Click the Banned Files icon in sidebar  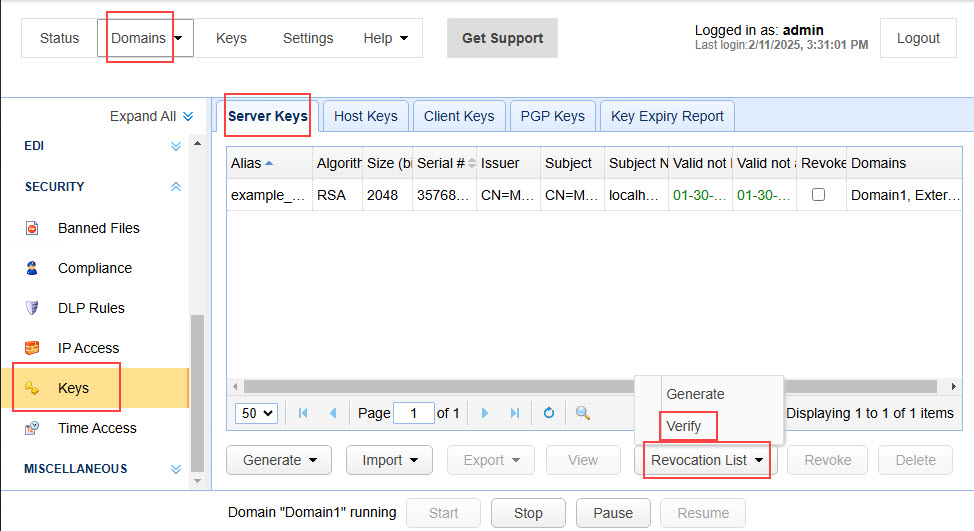point(32,228)
